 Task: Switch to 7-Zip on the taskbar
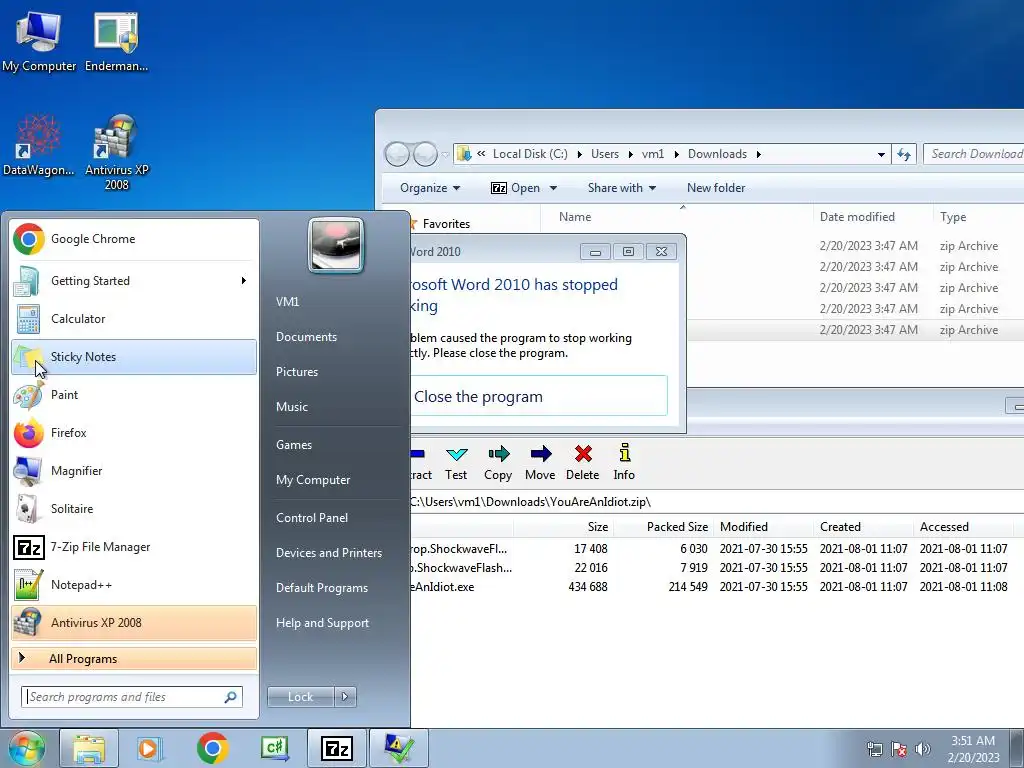(x=336, y=748)
